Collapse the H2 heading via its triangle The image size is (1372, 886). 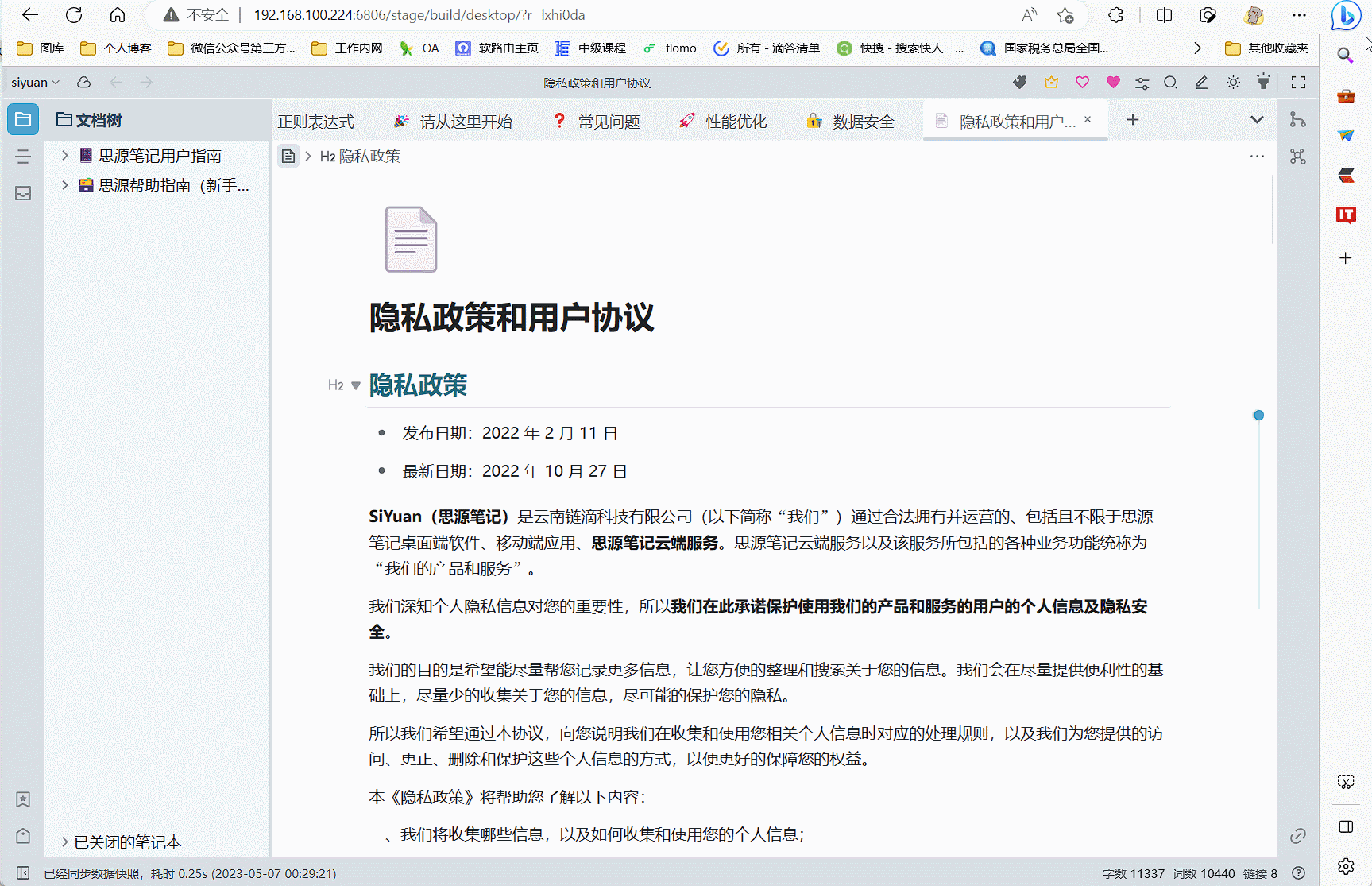355,385
